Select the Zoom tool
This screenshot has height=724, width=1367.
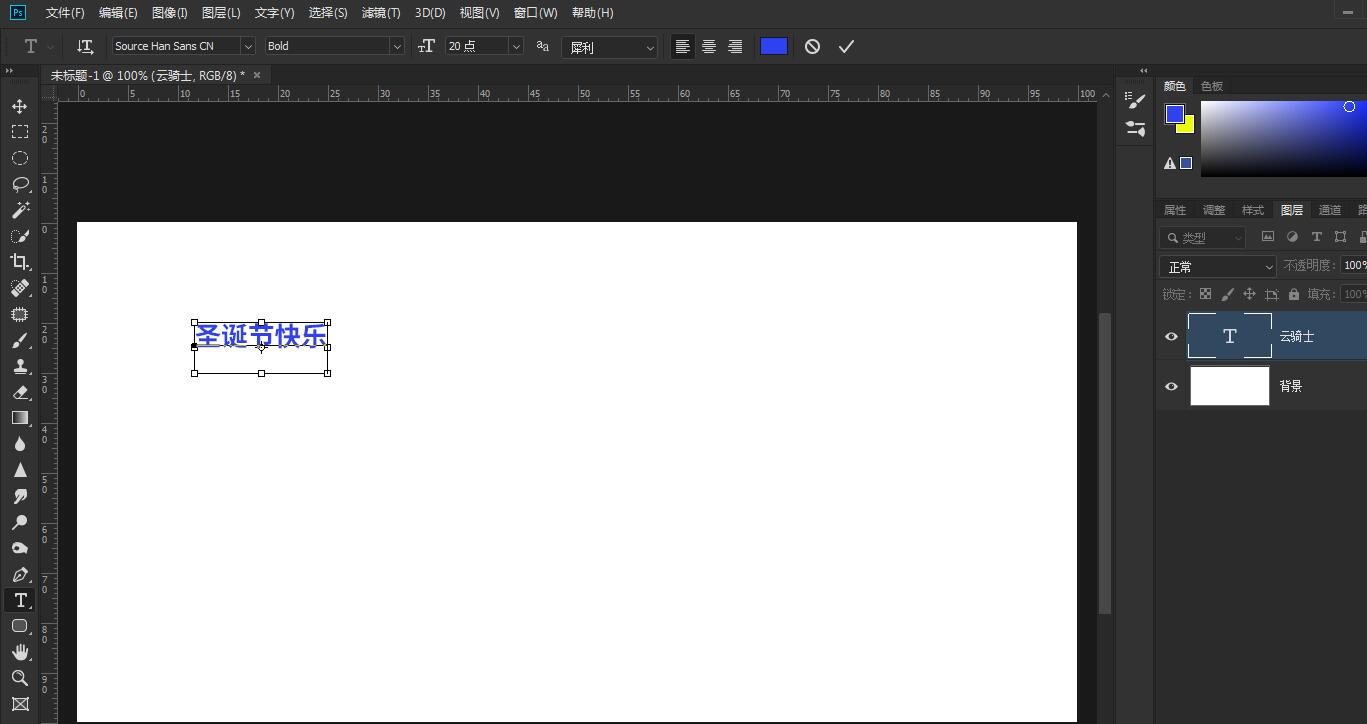pos(19,678)
